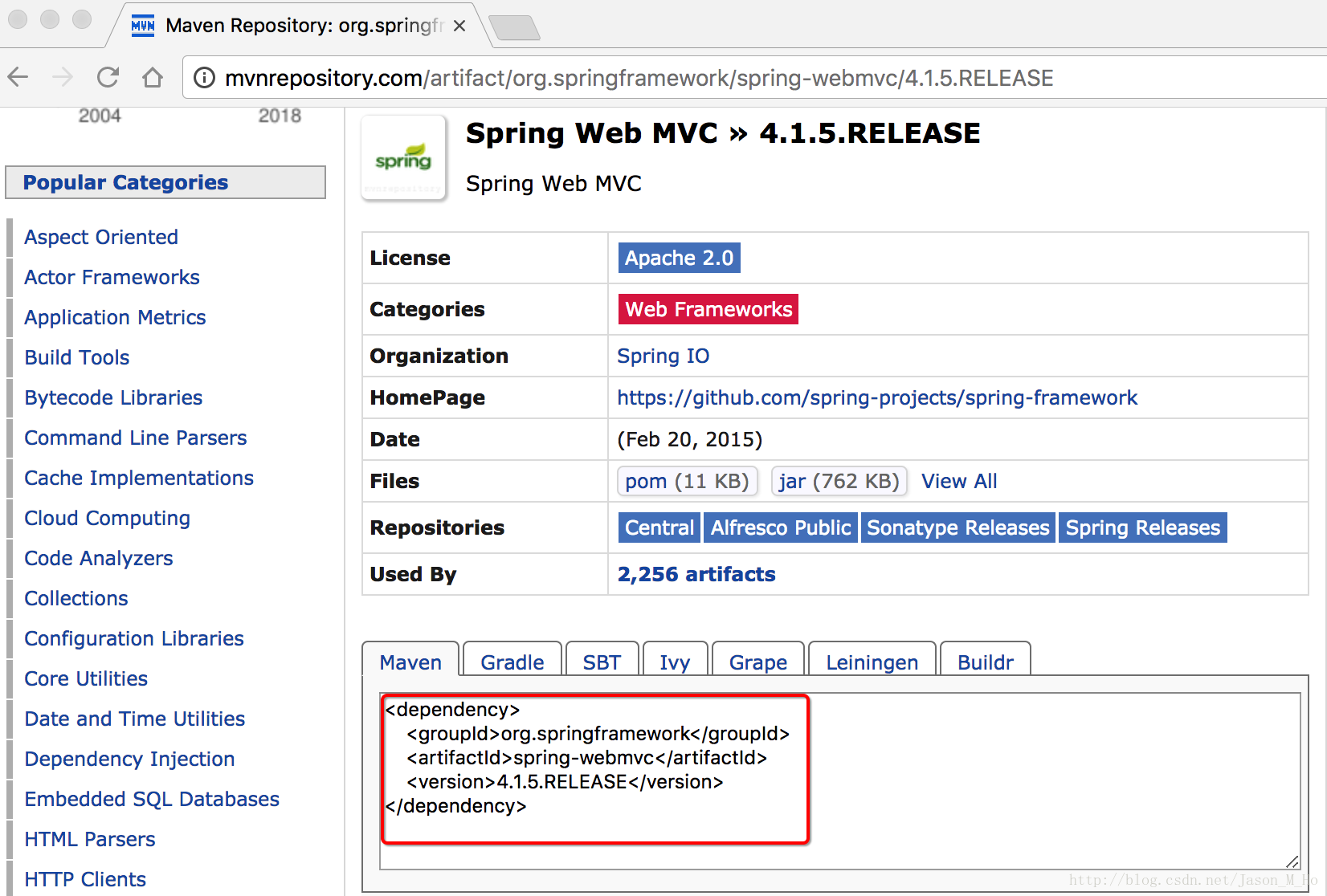Switch to the Buildr tab

[x=986, y=662]
